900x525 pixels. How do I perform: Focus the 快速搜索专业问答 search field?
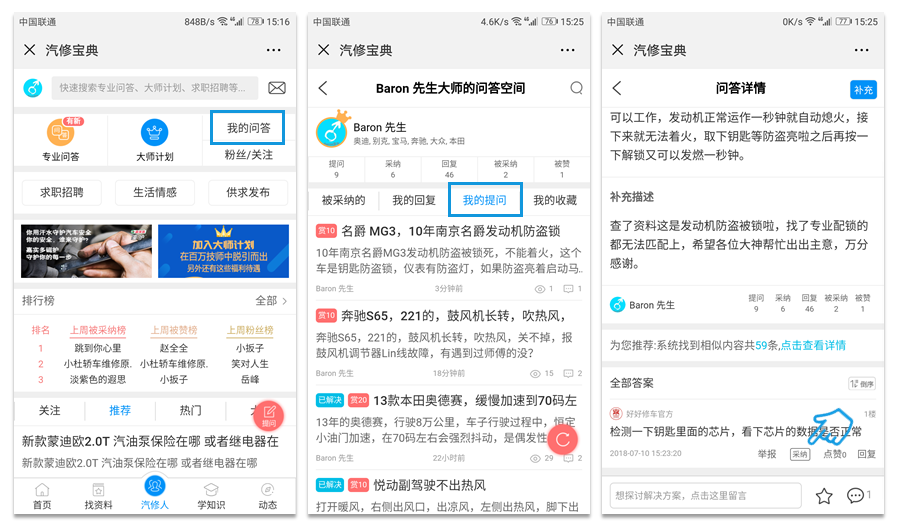155,88
